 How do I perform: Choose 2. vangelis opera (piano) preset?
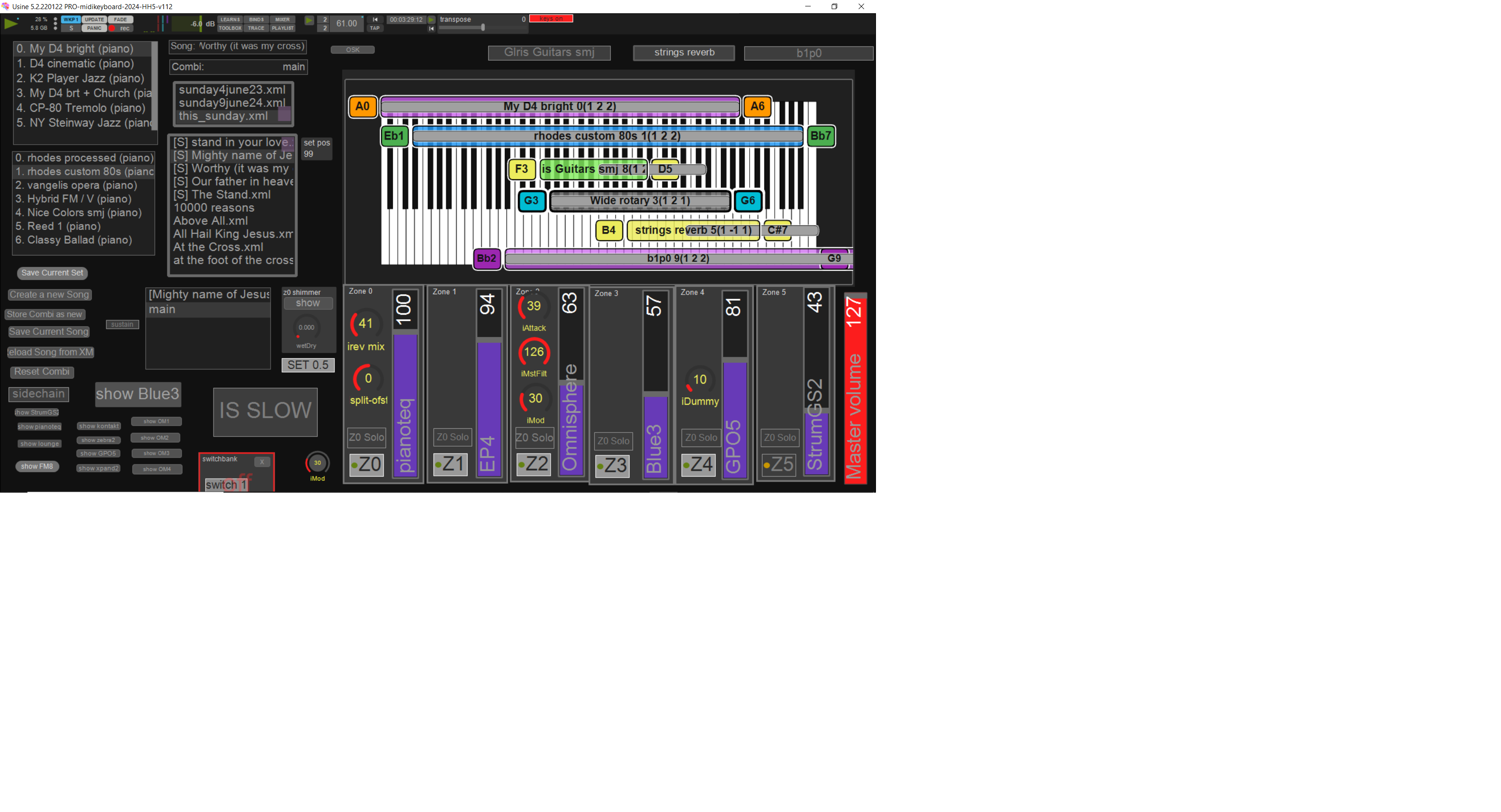click(x=76, y=185)
